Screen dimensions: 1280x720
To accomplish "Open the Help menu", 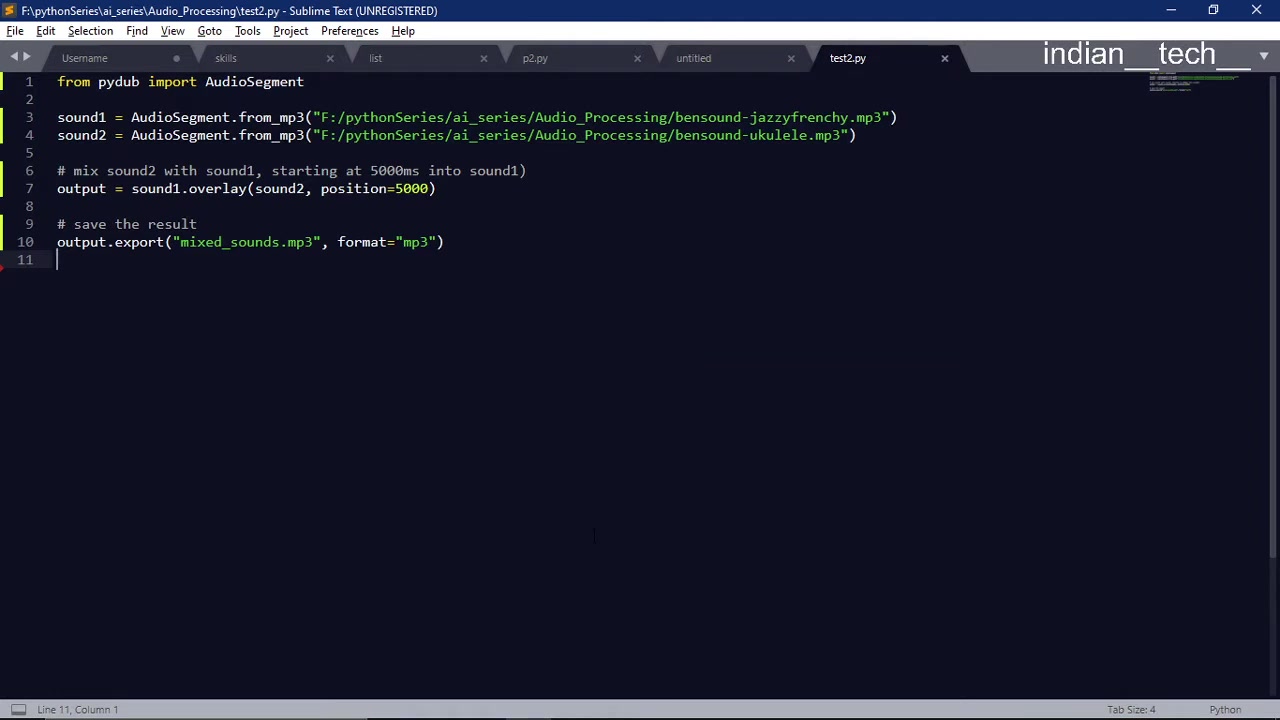I will pos(403,31).
